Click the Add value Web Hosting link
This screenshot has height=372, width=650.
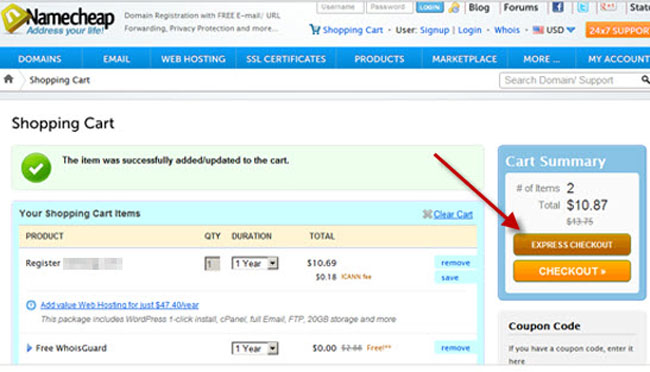click(119, 305)
